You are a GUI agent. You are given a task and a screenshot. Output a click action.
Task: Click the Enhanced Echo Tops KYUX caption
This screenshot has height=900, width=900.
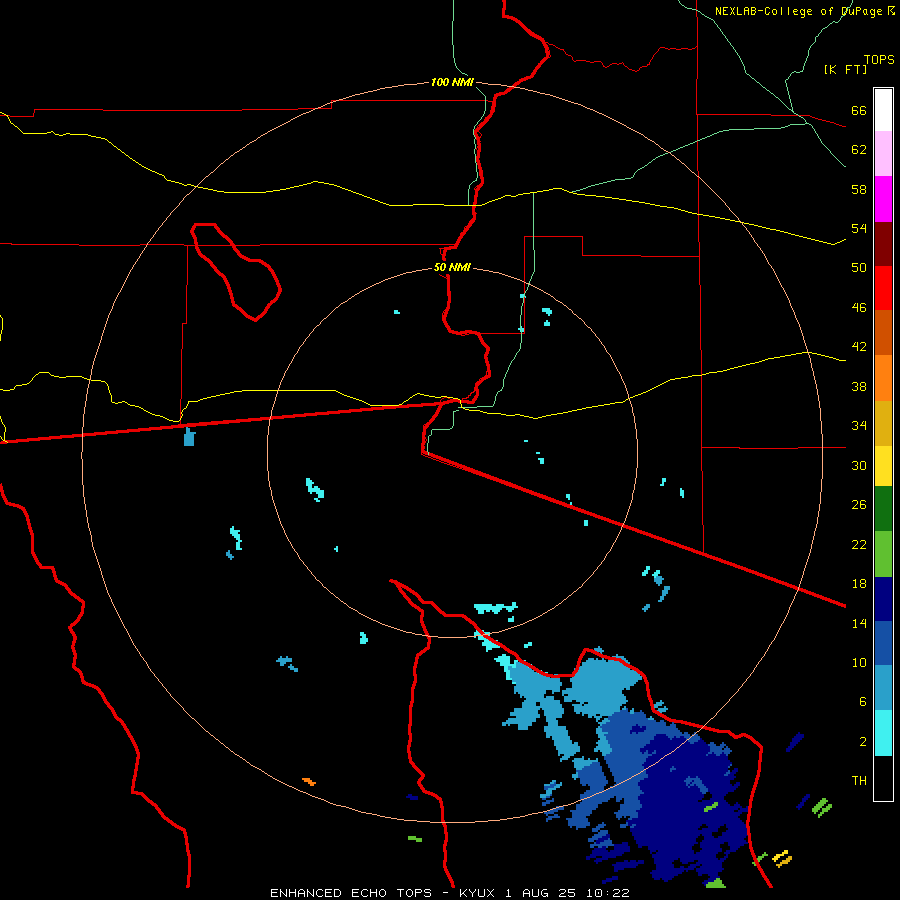point(449,893)
